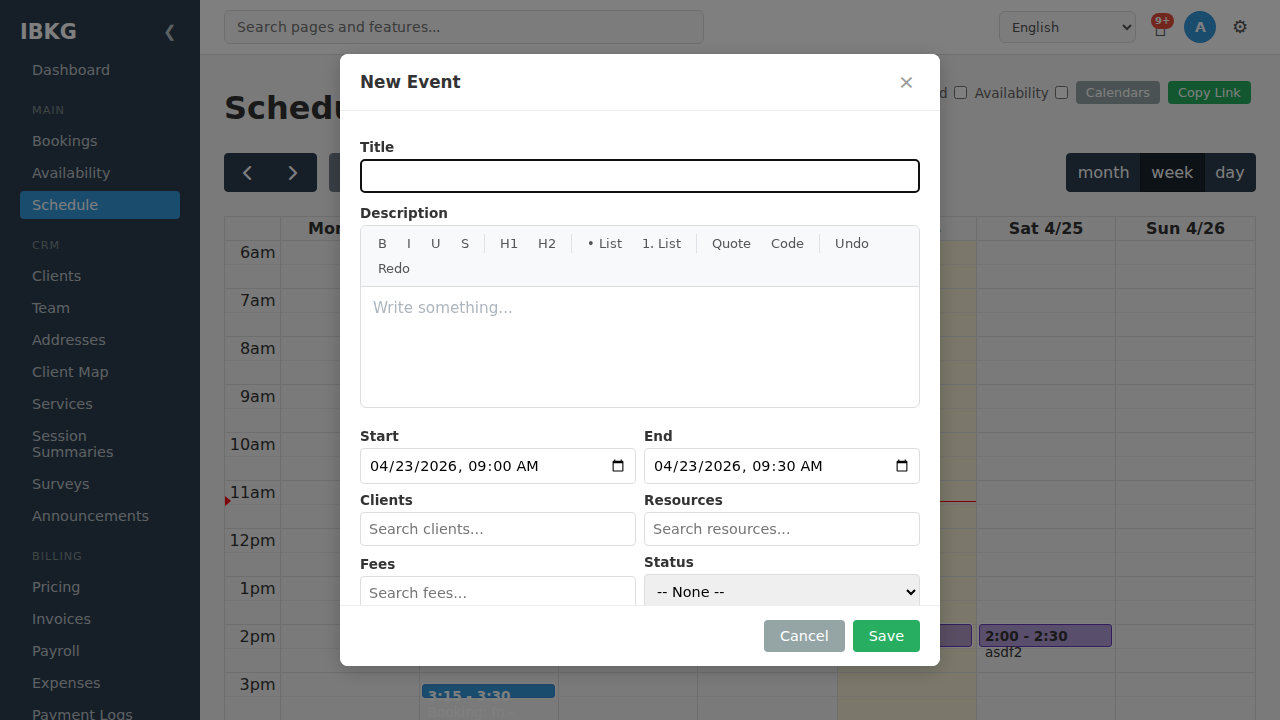
Task: Focus the End datetime field
Action: [x=782, y=466]
